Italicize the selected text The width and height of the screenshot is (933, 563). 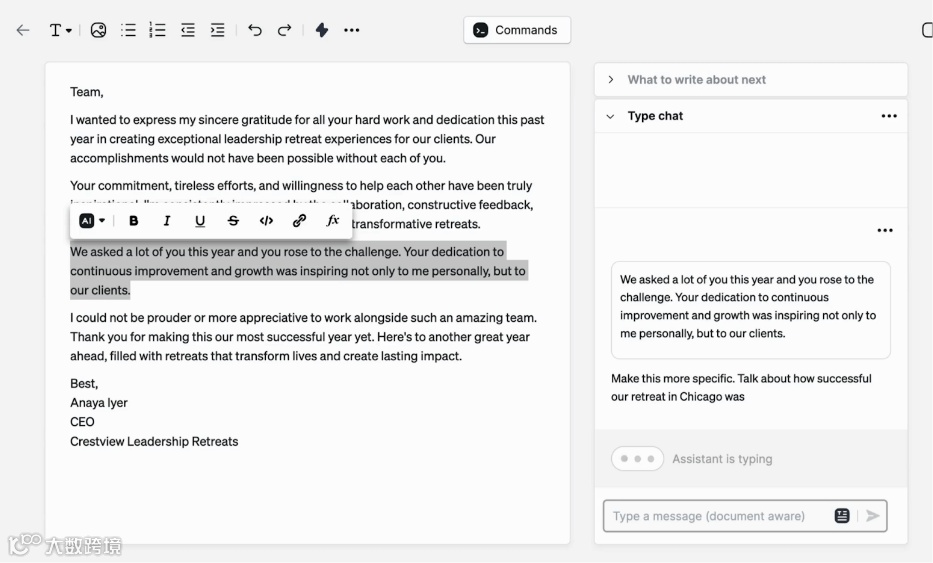[167, 221]
